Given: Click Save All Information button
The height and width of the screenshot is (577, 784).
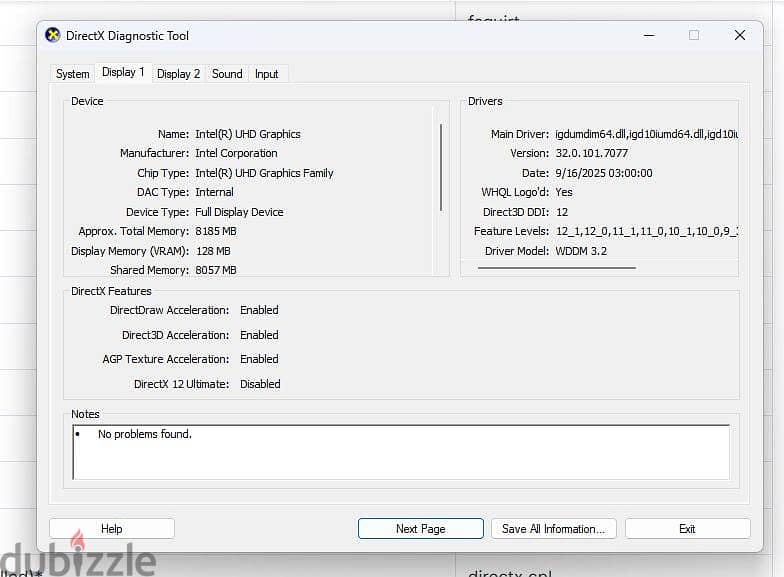Looking at the screenshot, I should (554, 528).
